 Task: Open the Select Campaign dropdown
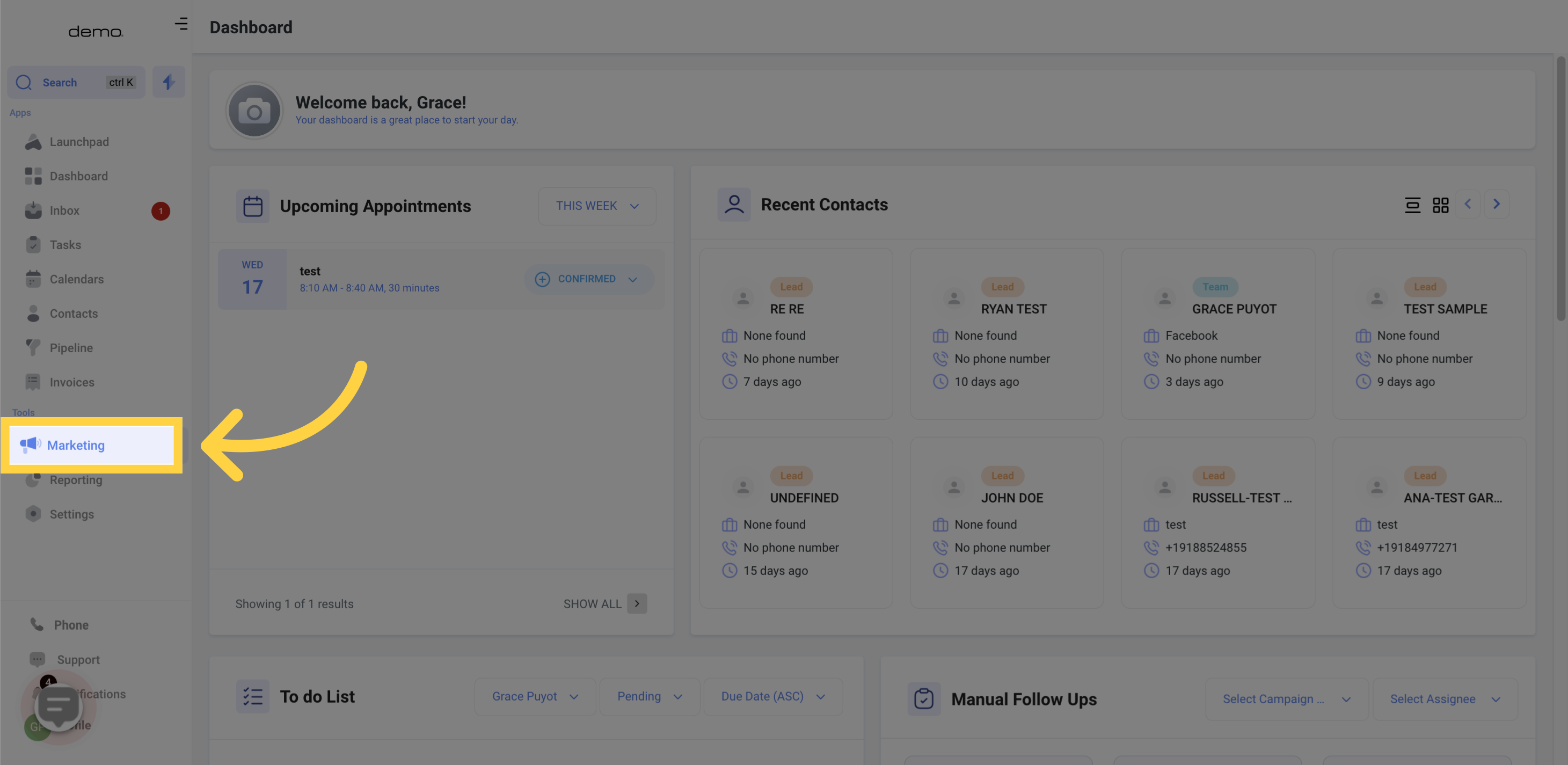(1286, 700)
